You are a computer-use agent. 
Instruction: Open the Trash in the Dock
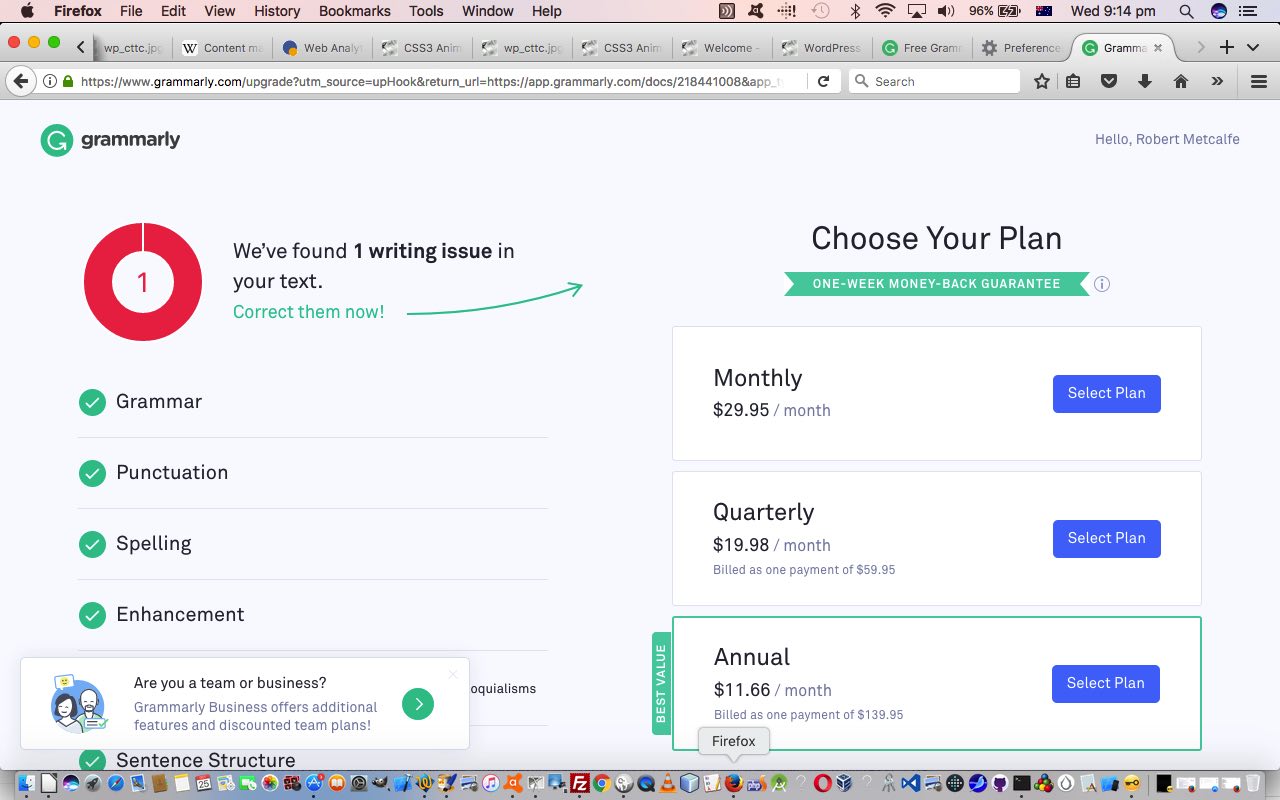[1254, 782]
